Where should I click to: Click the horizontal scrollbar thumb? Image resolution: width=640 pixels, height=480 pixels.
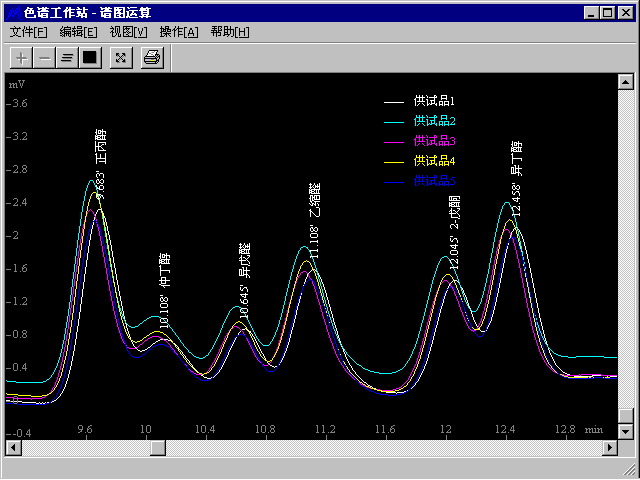[x=158, y=448]
